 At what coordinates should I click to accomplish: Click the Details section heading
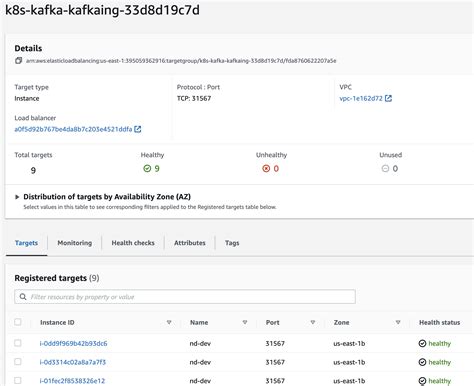pos(28,48)
